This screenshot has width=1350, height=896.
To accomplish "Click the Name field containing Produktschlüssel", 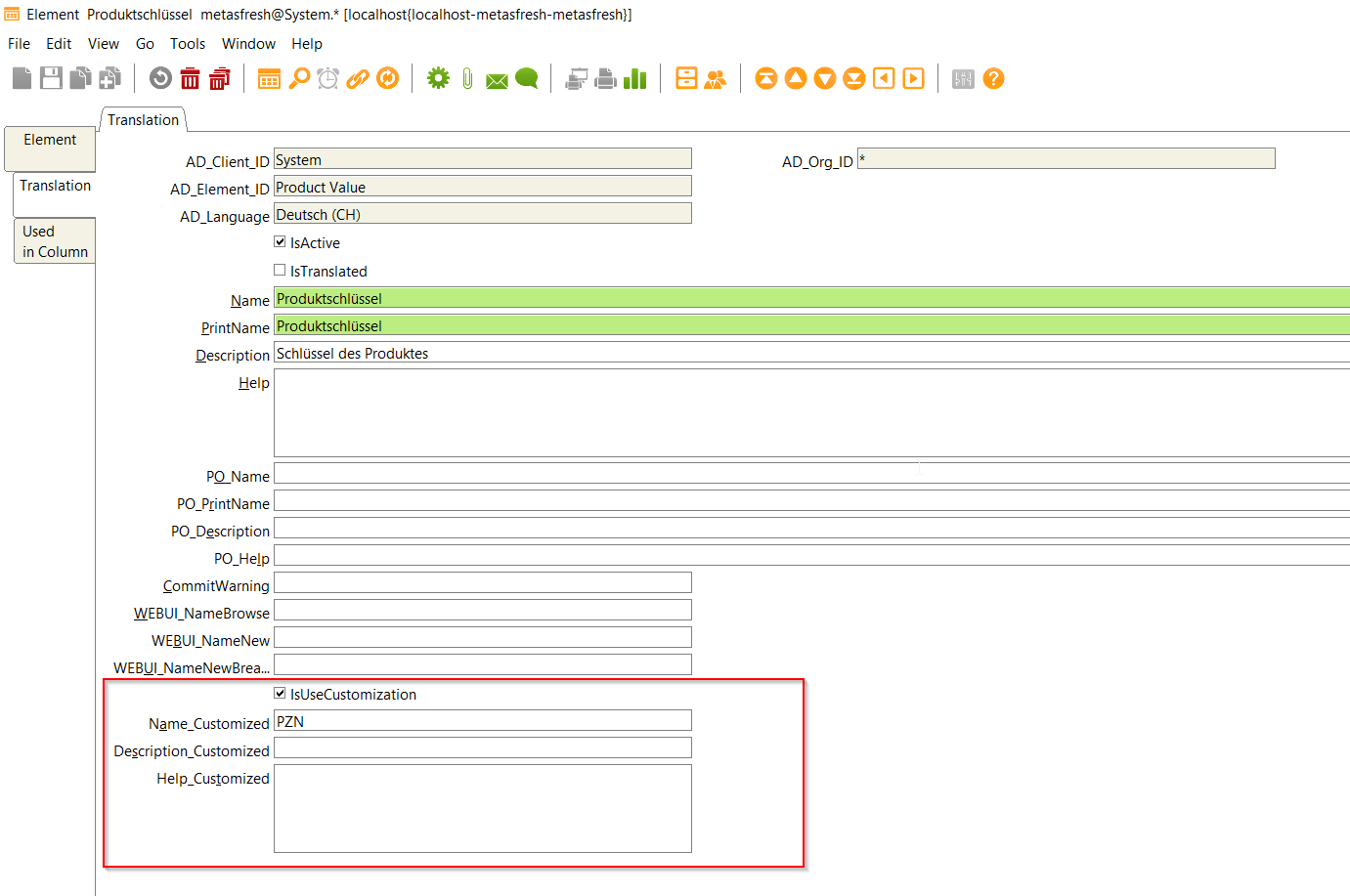I will (811, 298).
